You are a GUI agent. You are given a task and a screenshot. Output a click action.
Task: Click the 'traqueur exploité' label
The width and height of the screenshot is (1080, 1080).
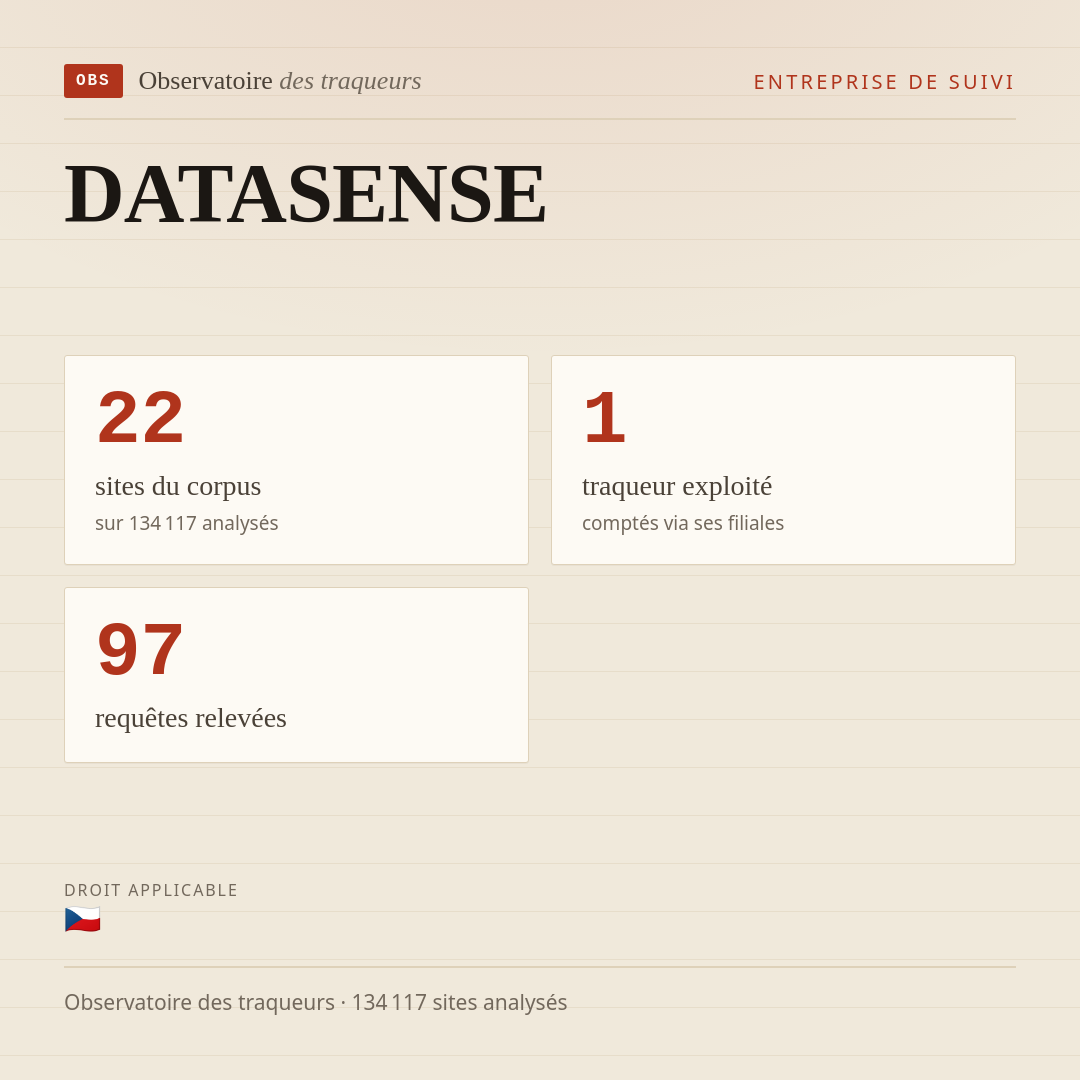pos(677,486)
